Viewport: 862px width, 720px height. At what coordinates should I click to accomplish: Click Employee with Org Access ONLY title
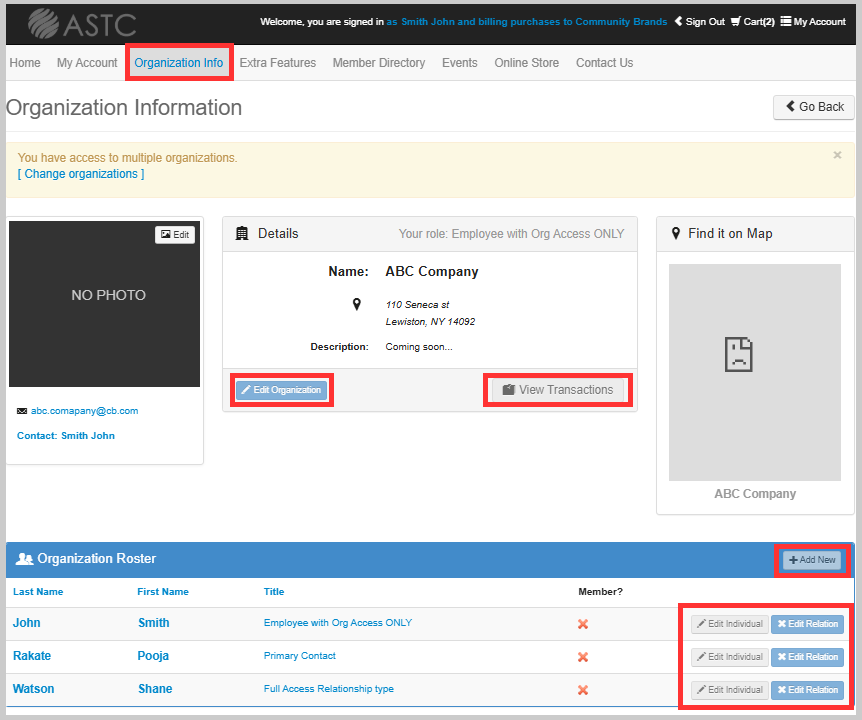(x=338, y=623)
